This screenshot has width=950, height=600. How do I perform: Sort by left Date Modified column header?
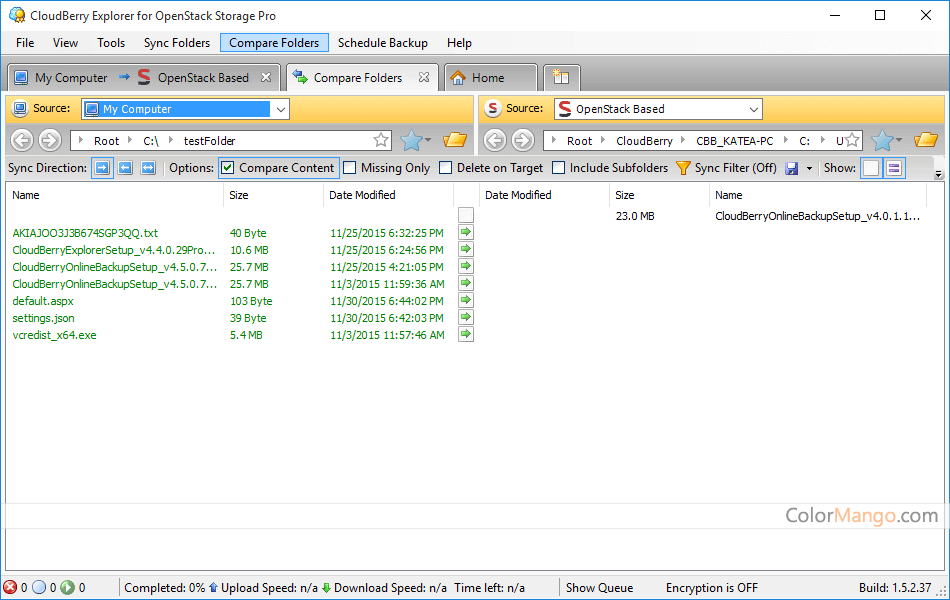pos(362,195)
